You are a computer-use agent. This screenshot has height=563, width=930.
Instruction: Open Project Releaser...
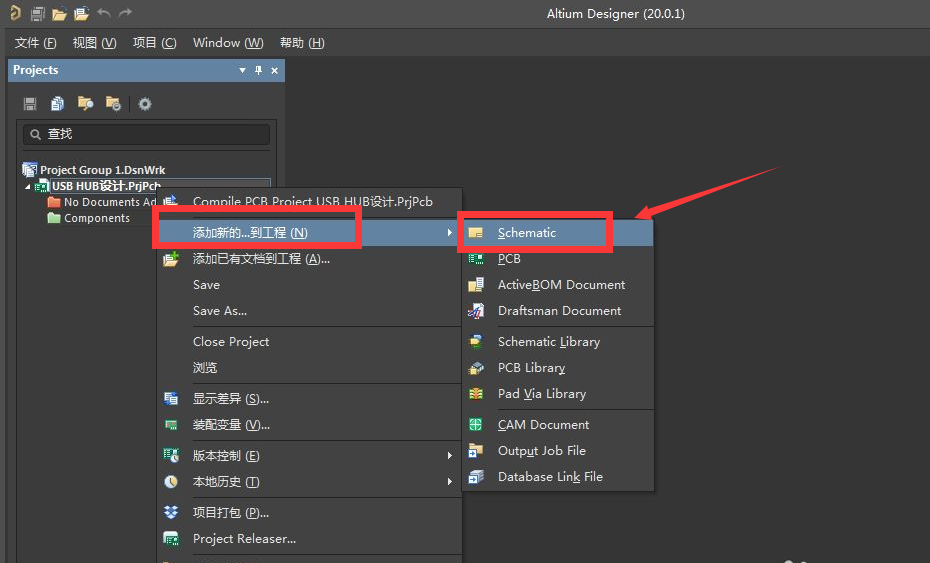click(309, 539)
